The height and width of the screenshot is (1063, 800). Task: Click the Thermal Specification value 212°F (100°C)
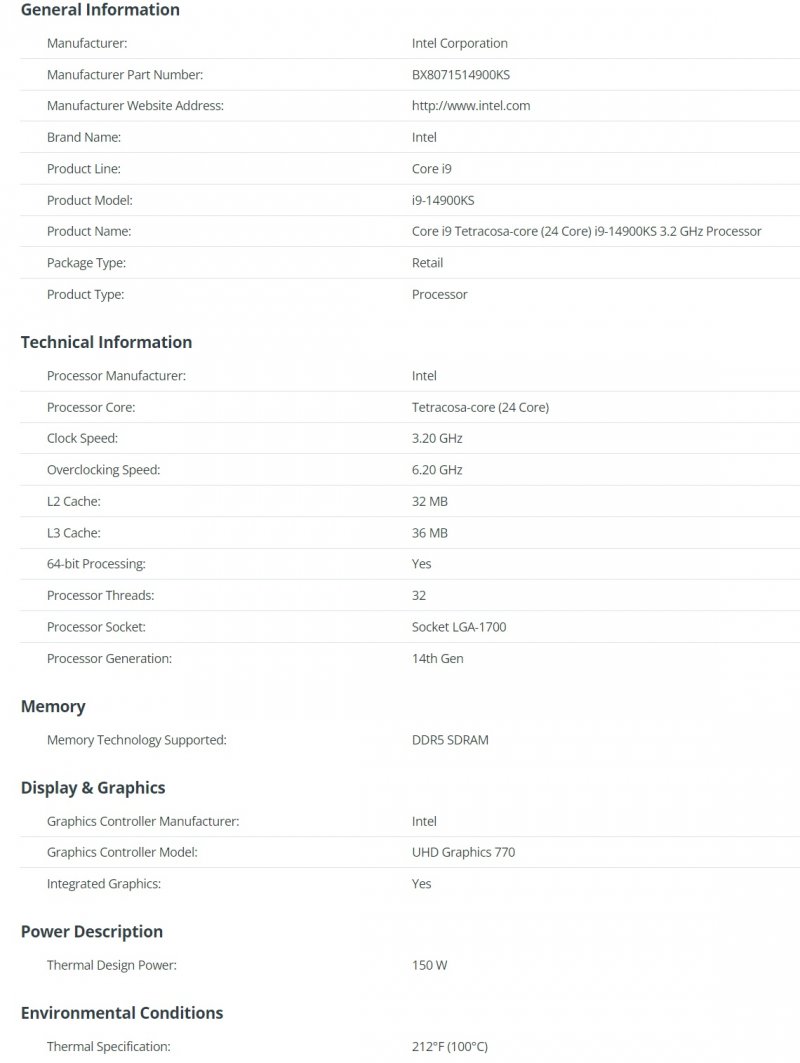click(x=450, y=1047)
